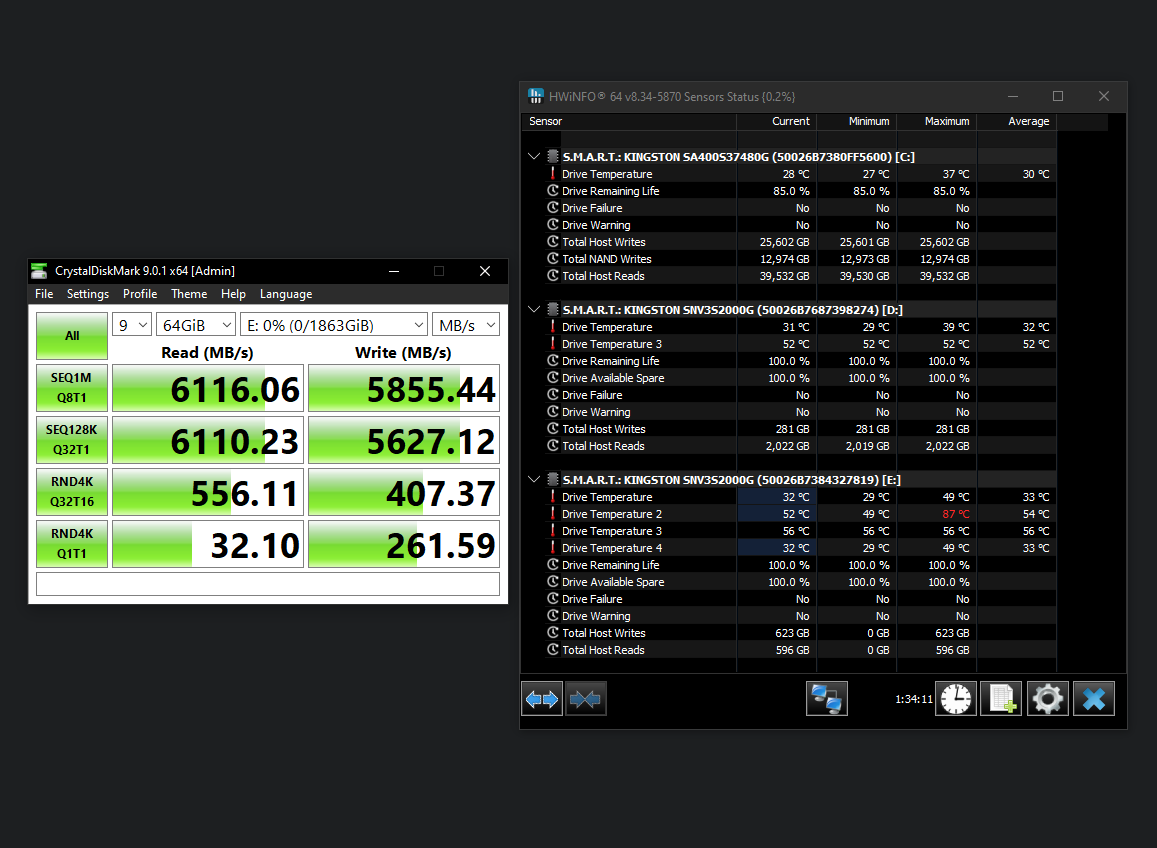Image resolution: width=1157 pixels, height=848 pixels.
Task: Start the RND4K Q1T1 test
Action: [x=72, y=544]
